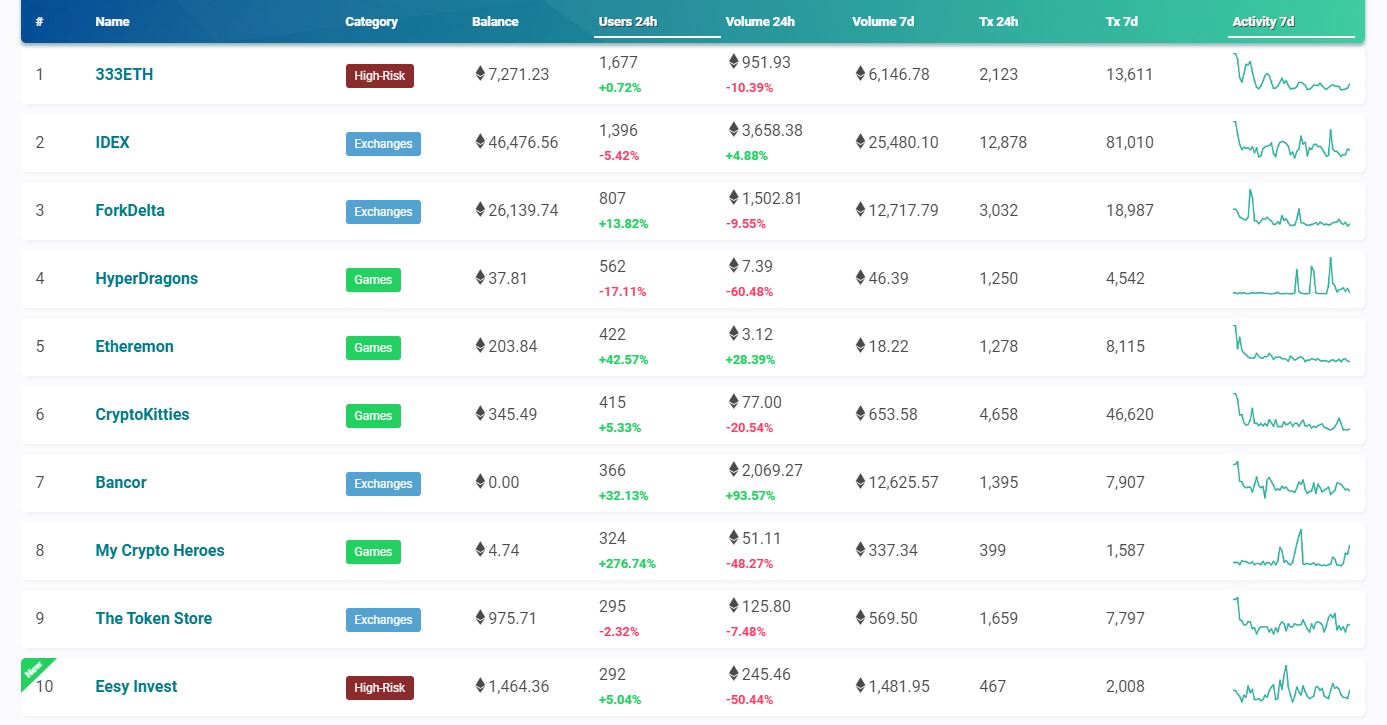The image size is (1387, 725).
Task: Click CryptoKitties' activity sparkline chart
Action: click(x=1292, y=412)
